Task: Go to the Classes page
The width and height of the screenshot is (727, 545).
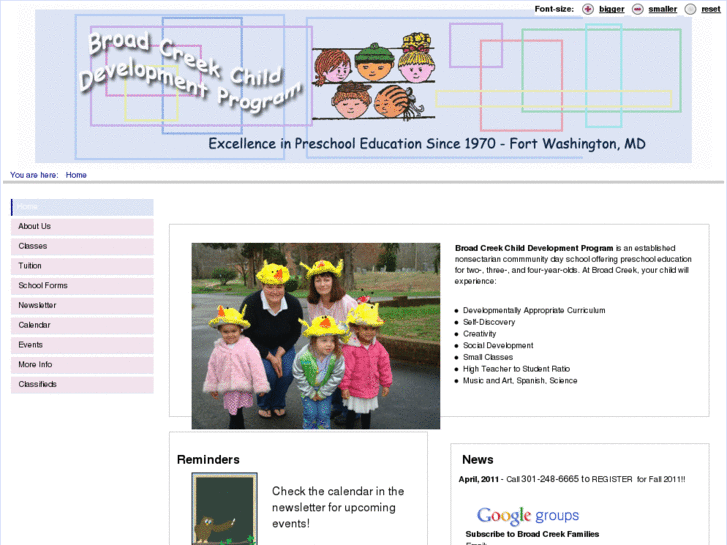Action: (82, 246)
